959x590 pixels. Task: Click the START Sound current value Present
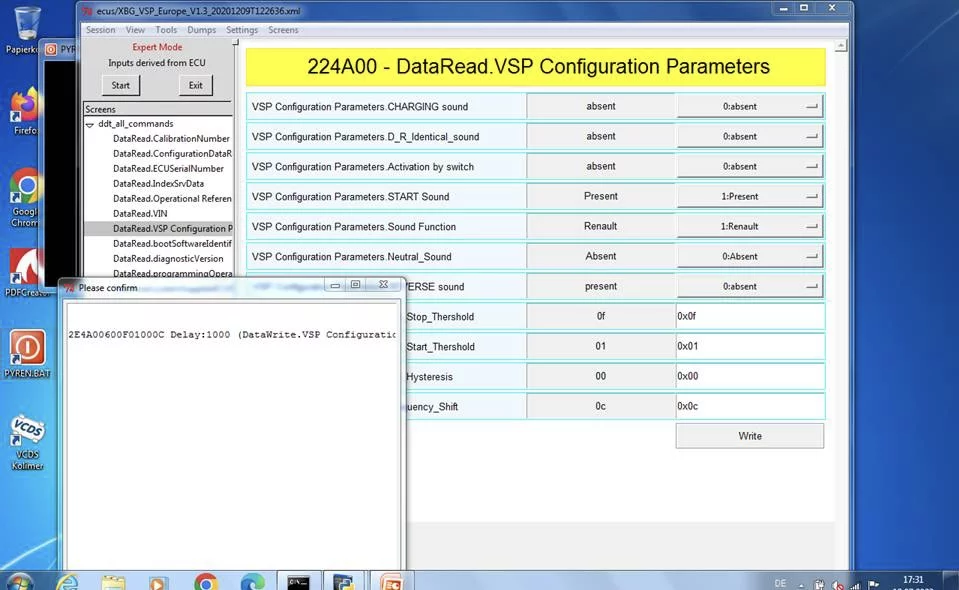point(601,196)
